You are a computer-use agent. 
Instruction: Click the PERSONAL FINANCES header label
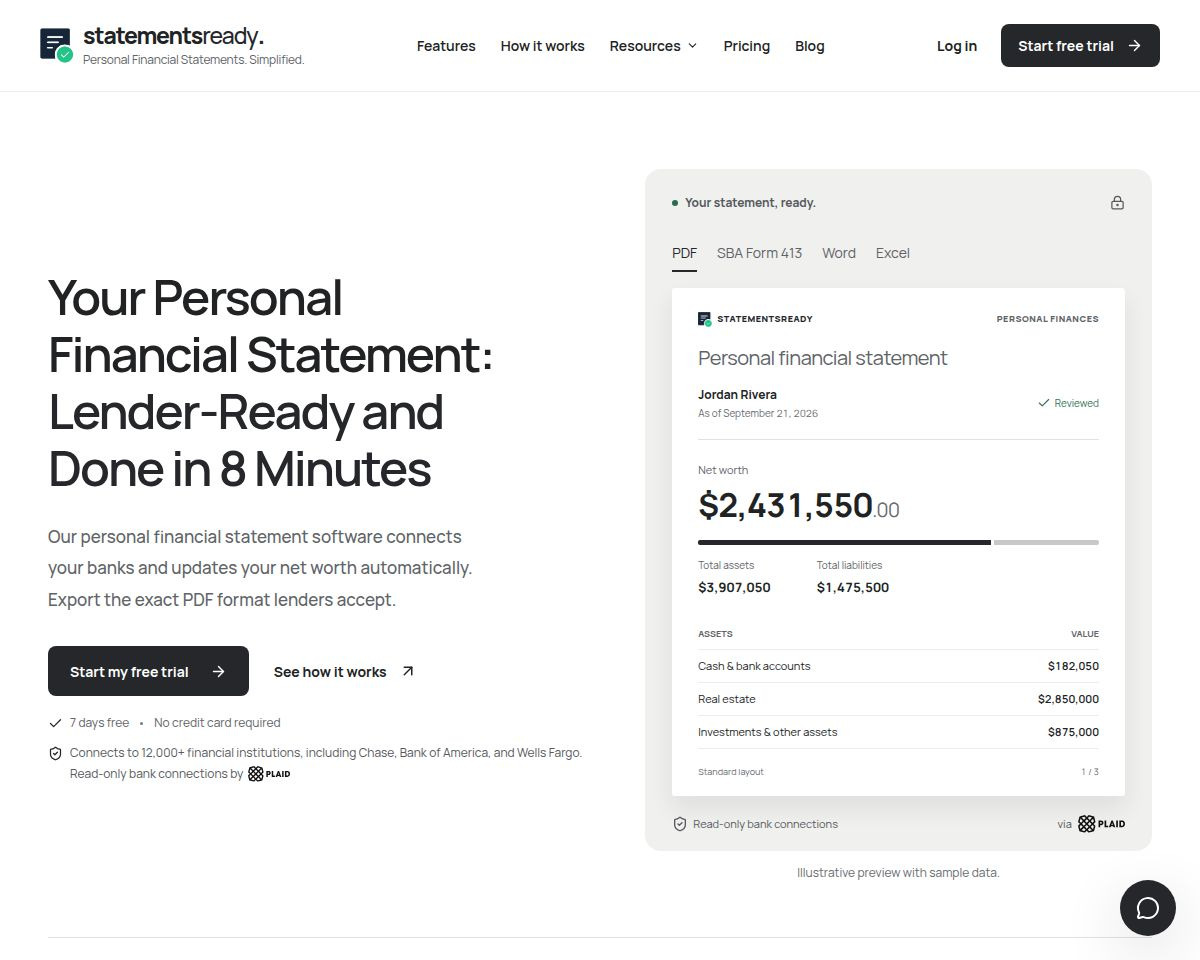point(1047,319)
